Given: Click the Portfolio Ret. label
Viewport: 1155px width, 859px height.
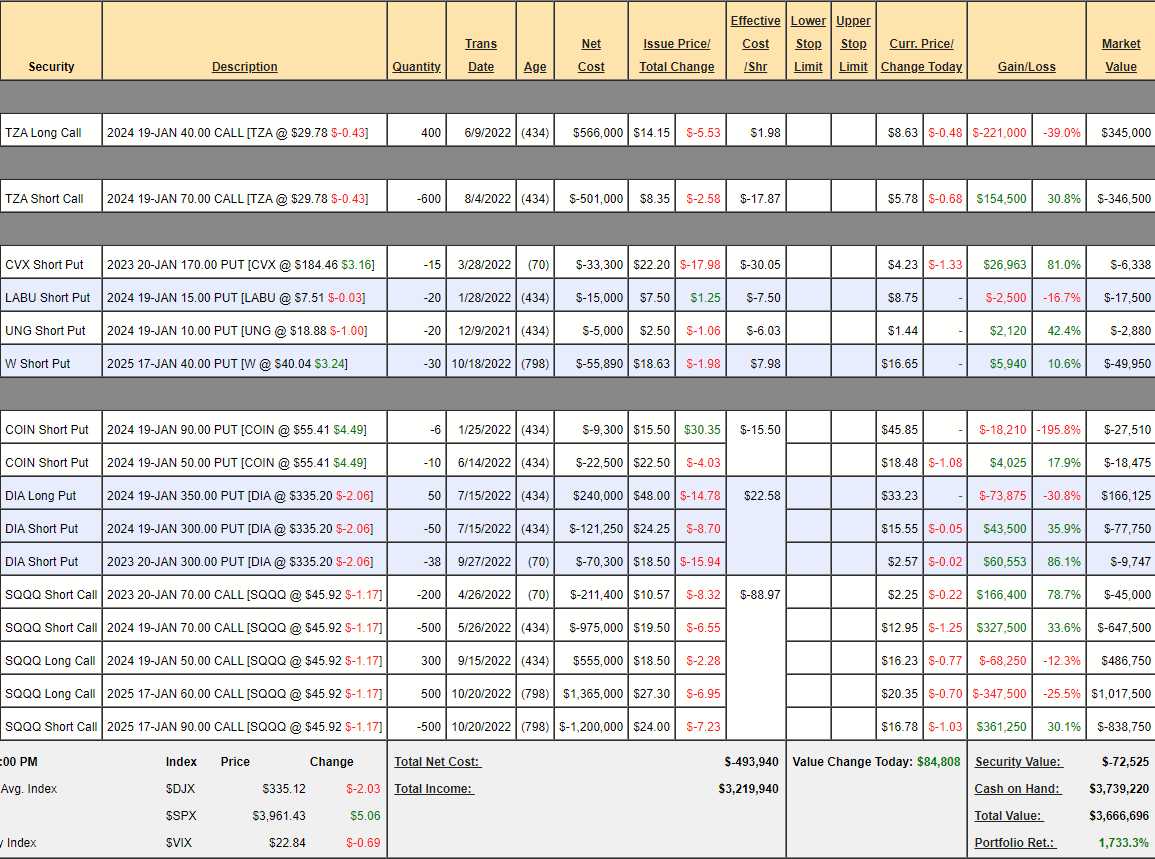Looking at the screenshot, I should click(1014, 843).
